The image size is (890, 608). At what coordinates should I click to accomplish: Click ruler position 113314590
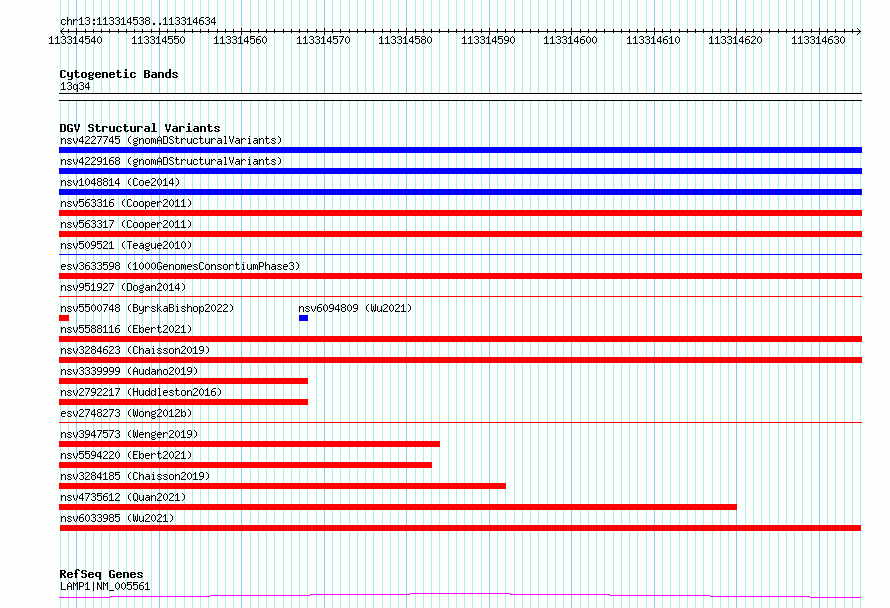click(488, 40)
